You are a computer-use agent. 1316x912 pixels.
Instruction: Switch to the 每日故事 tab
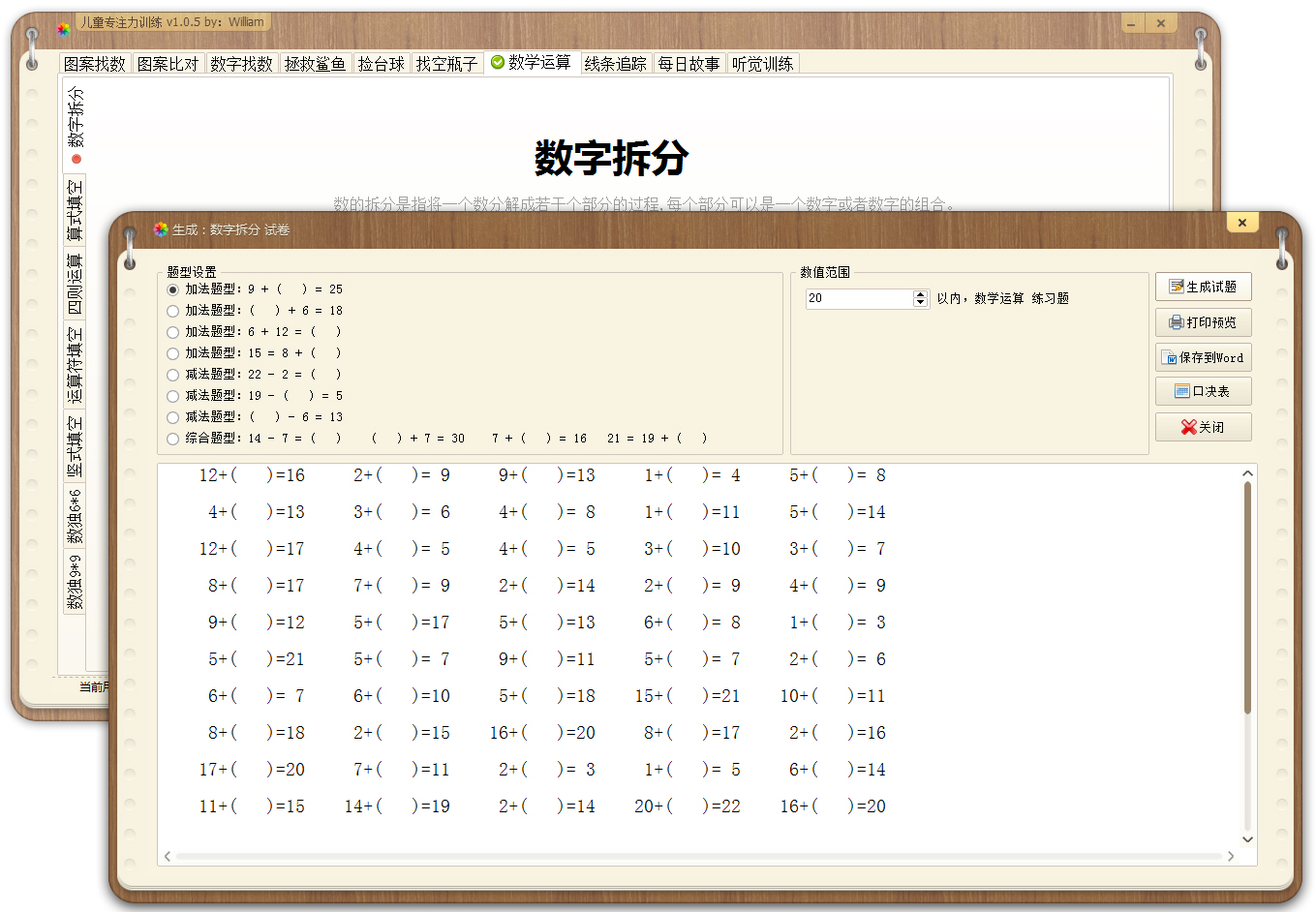tap(689, 62)
